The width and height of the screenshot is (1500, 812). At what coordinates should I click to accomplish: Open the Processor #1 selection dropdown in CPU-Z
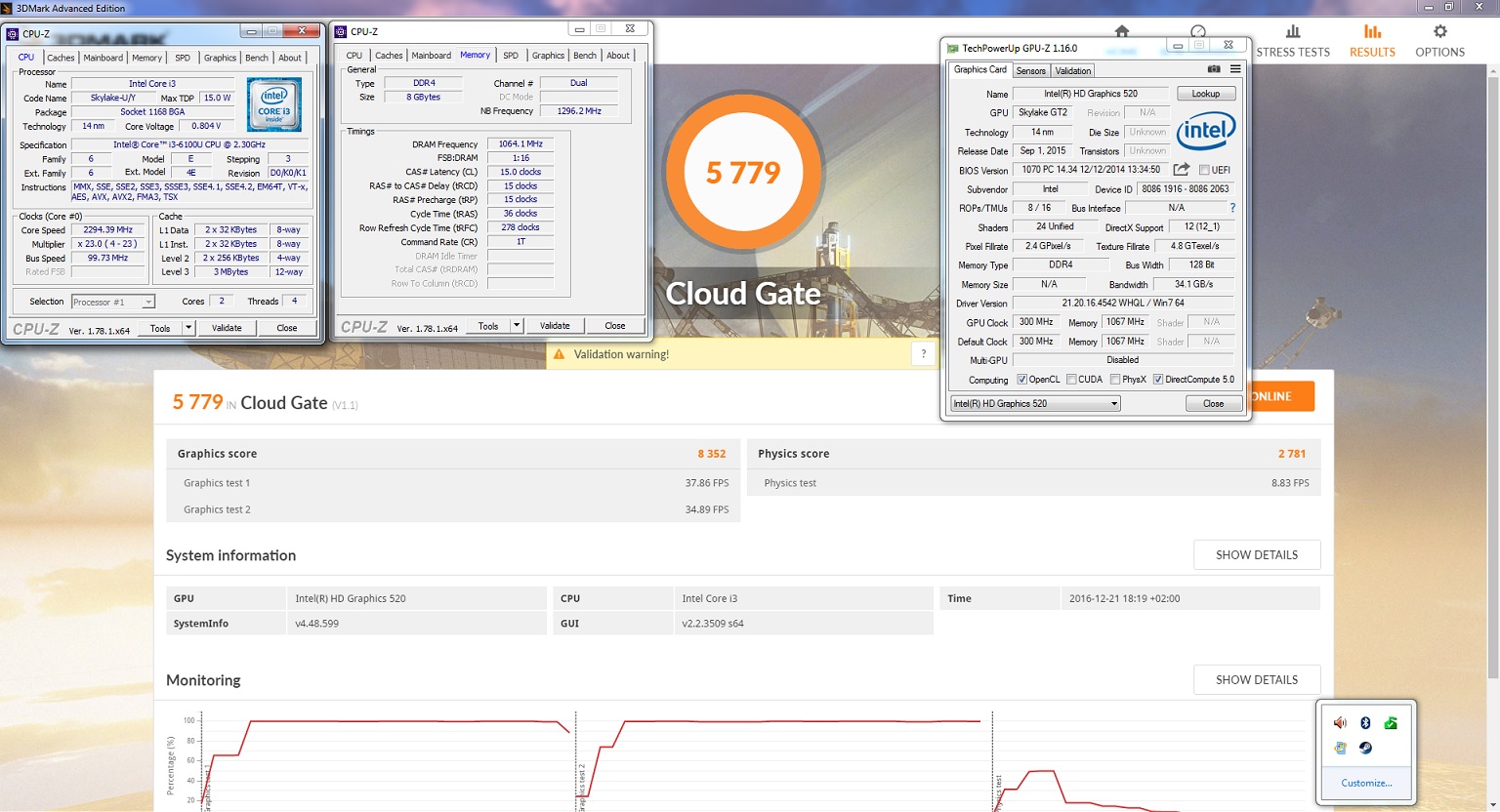point(113,302)
